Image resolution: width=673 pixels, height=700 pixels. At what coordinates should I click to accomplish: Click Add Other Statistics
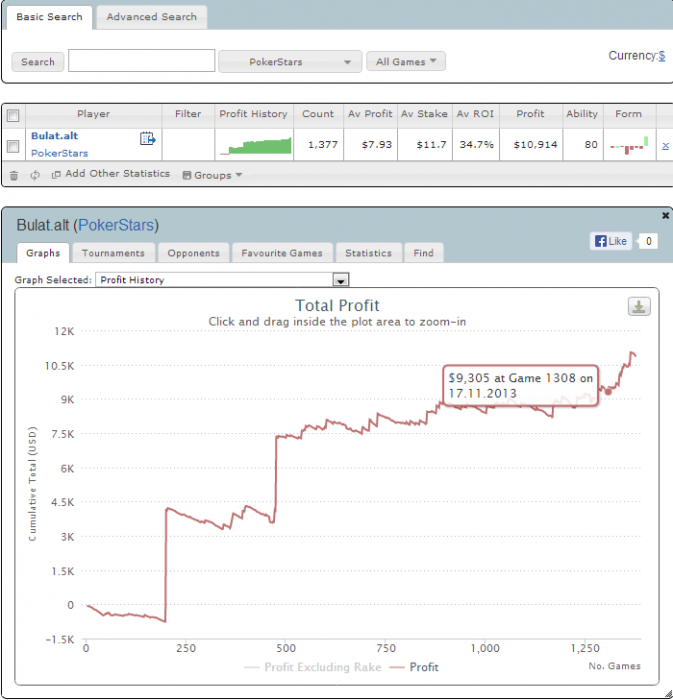(x=111, y=174)
